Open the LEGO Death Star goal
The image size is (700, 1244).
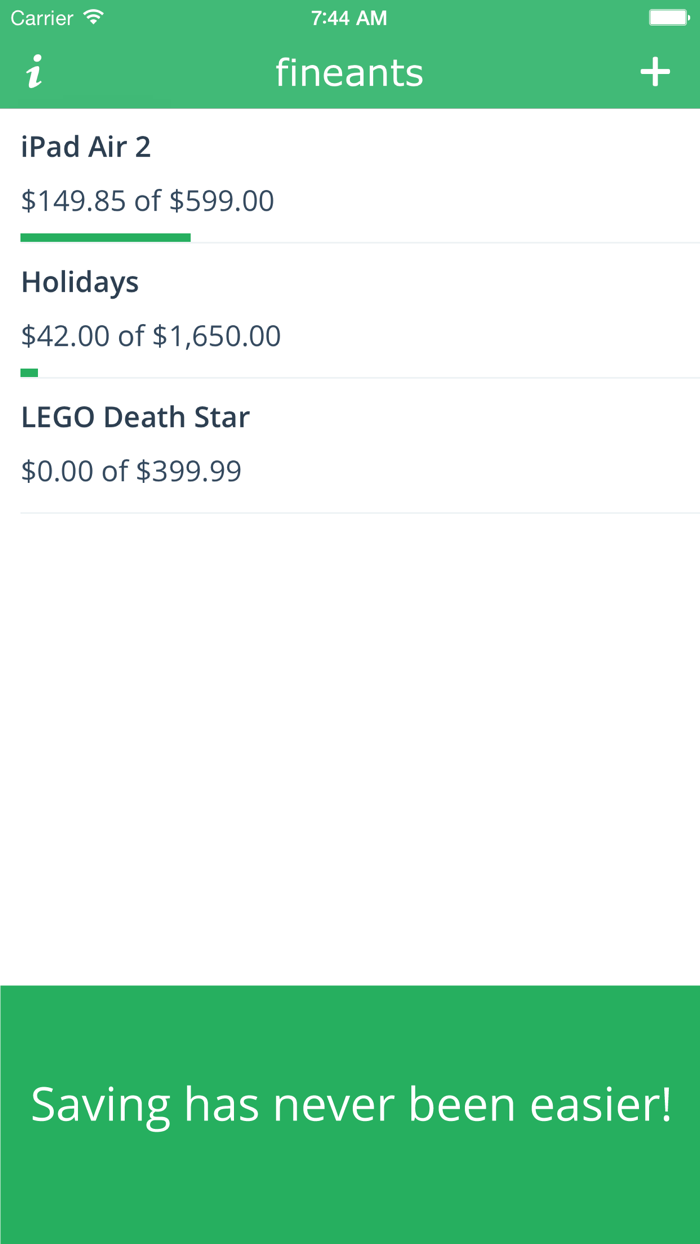coord(135,417)
